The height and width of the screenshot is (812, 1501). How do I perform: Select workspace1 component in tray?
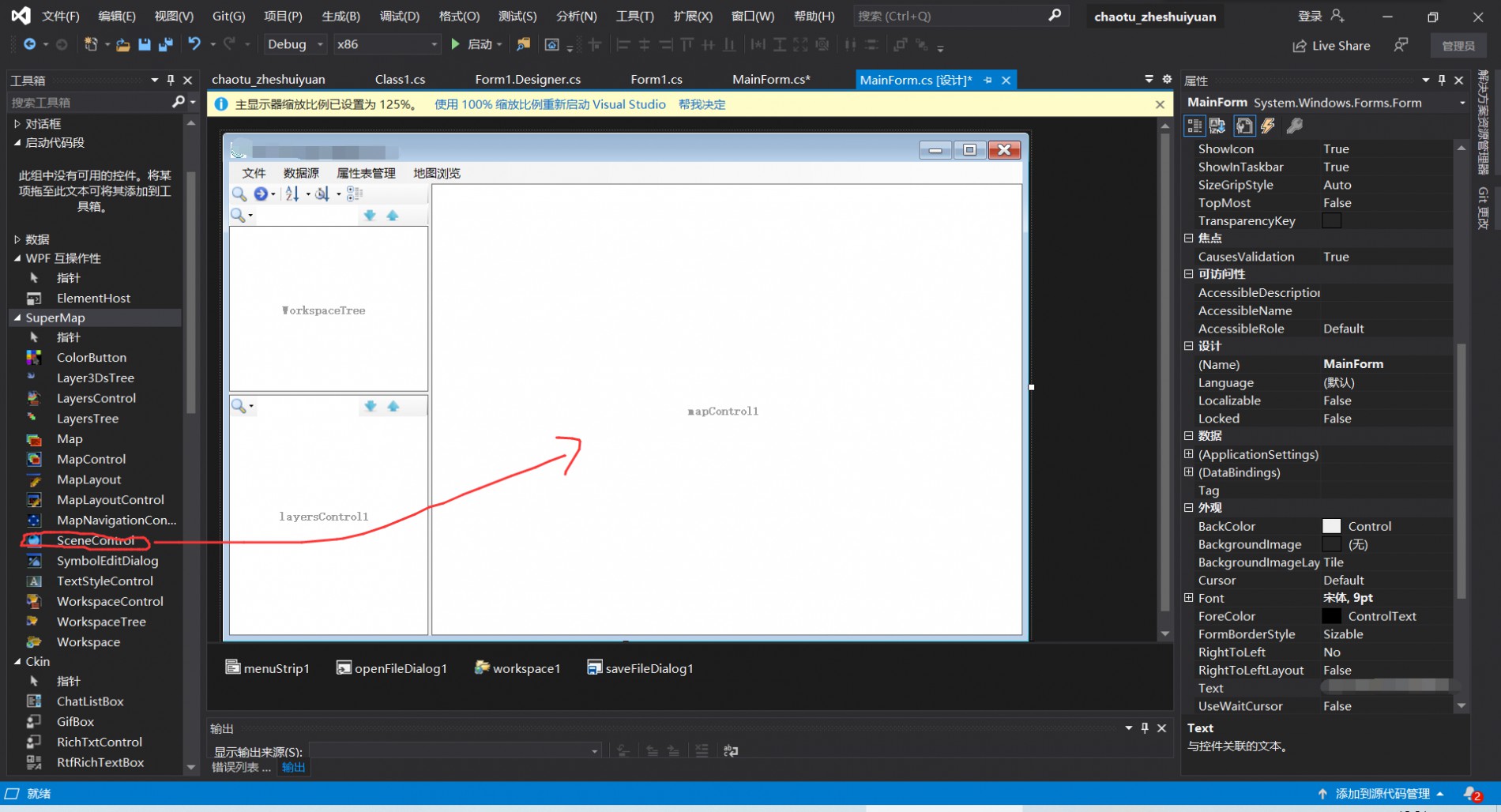517,668
